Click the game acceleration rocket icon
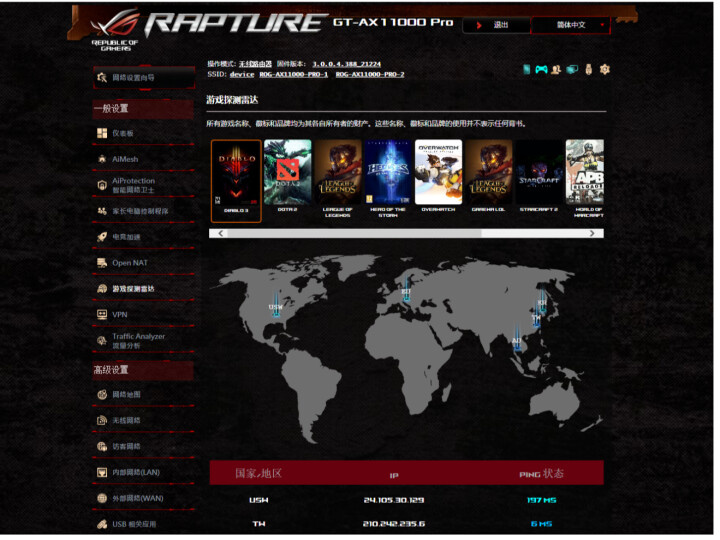The image size is (720, 540). [102, 237]
